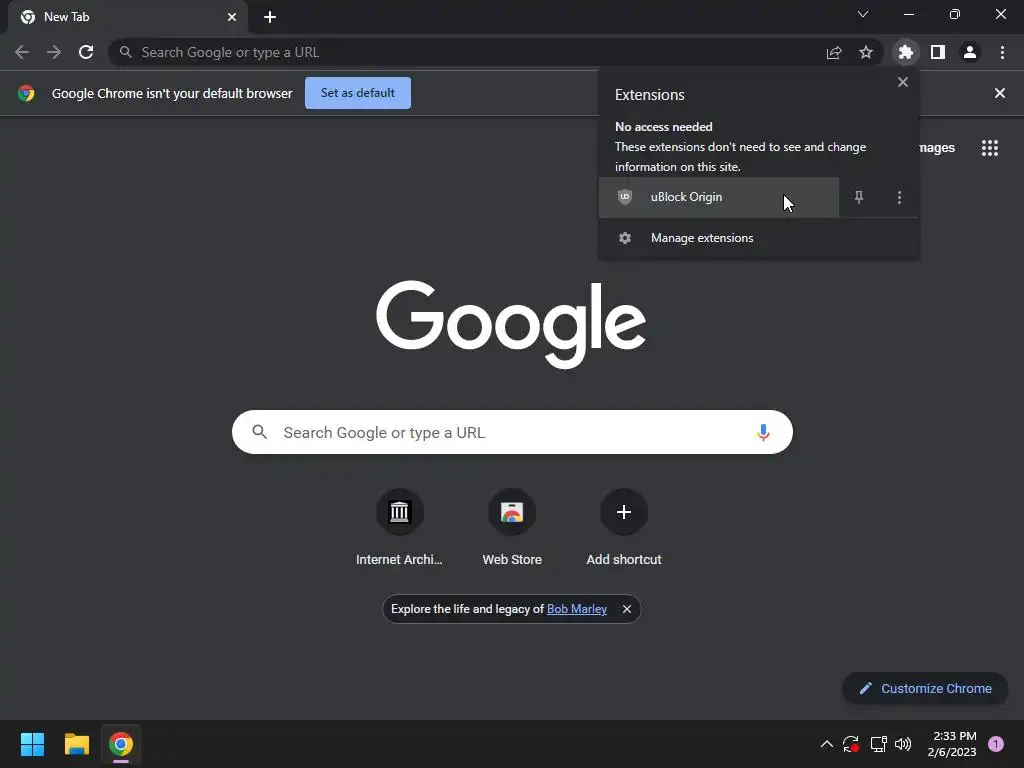This screenshot has width=1024, height=768.
Task: Click the share this page icon
Action: 833,52
